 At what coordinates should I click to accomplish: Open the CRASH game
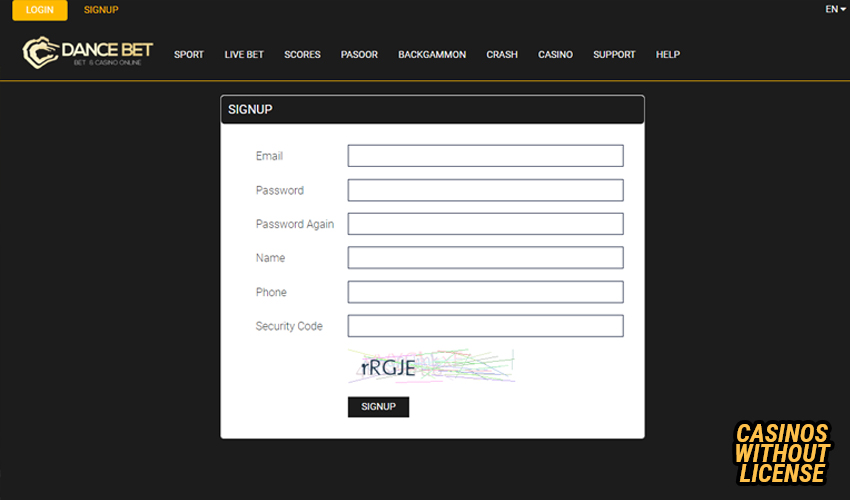(502, 55)
